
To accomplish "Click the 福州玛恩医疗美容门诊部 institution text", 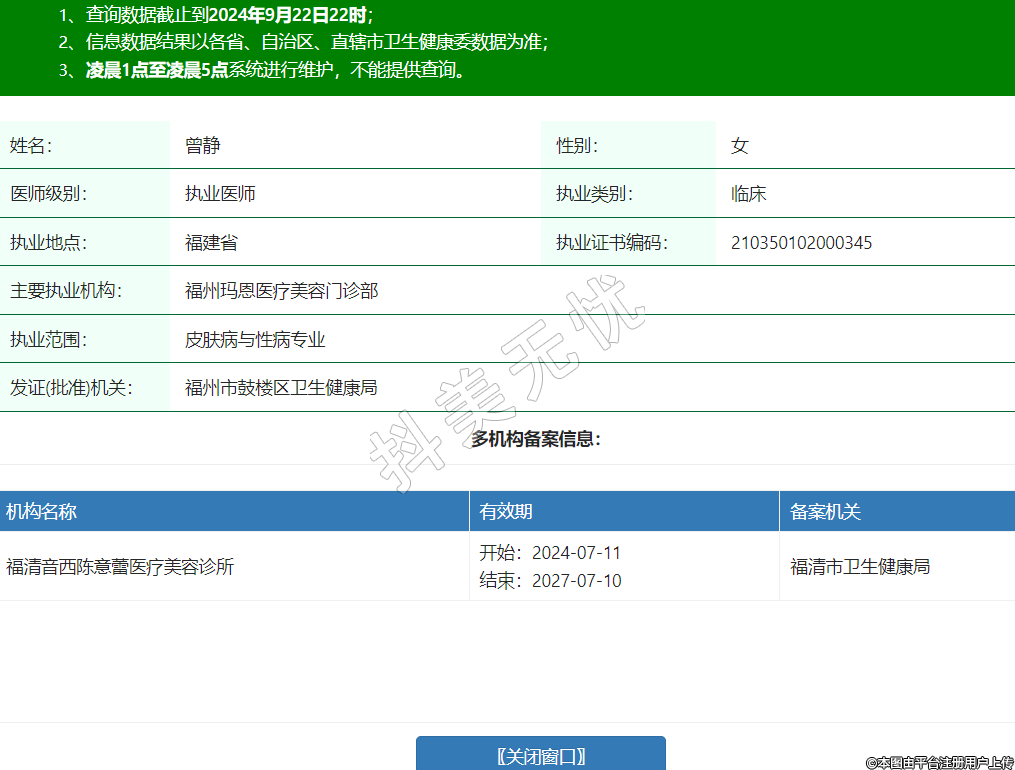I will coord(281,291).
